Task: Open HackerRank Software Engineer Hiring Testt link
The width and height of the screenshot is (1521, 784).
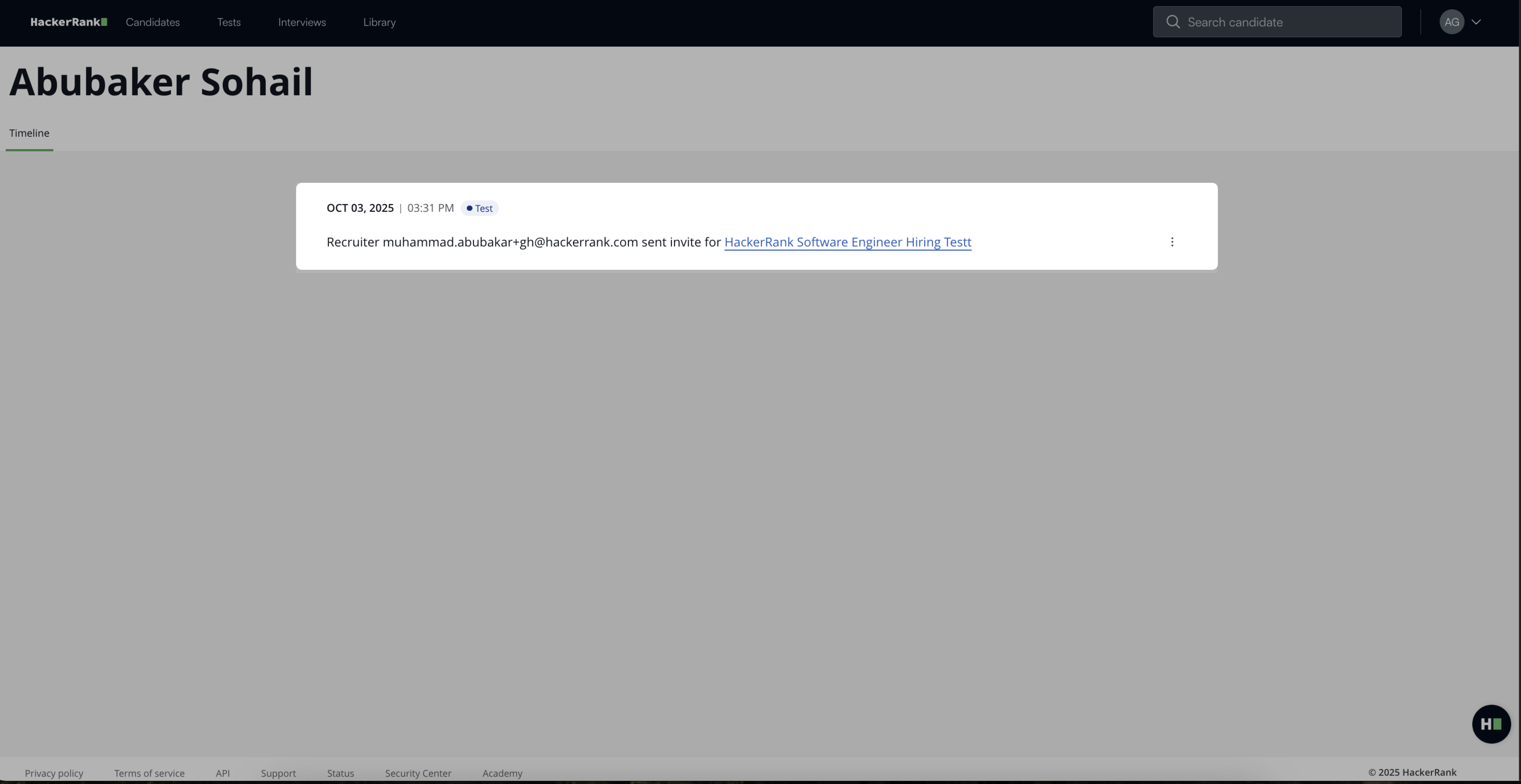Action: click(x=847, y=242)
